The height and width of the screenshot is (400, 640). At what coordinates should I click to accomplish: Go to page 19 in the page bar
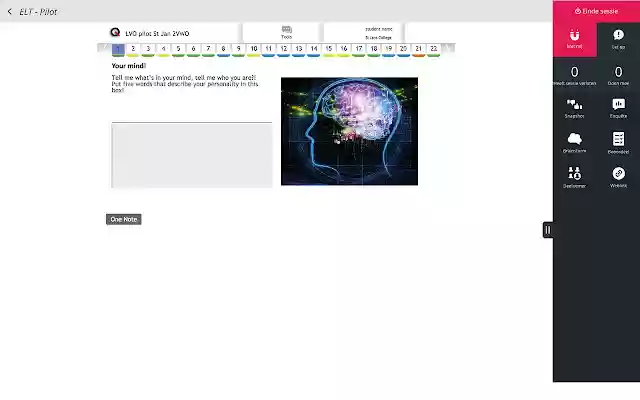coord(389,49)
